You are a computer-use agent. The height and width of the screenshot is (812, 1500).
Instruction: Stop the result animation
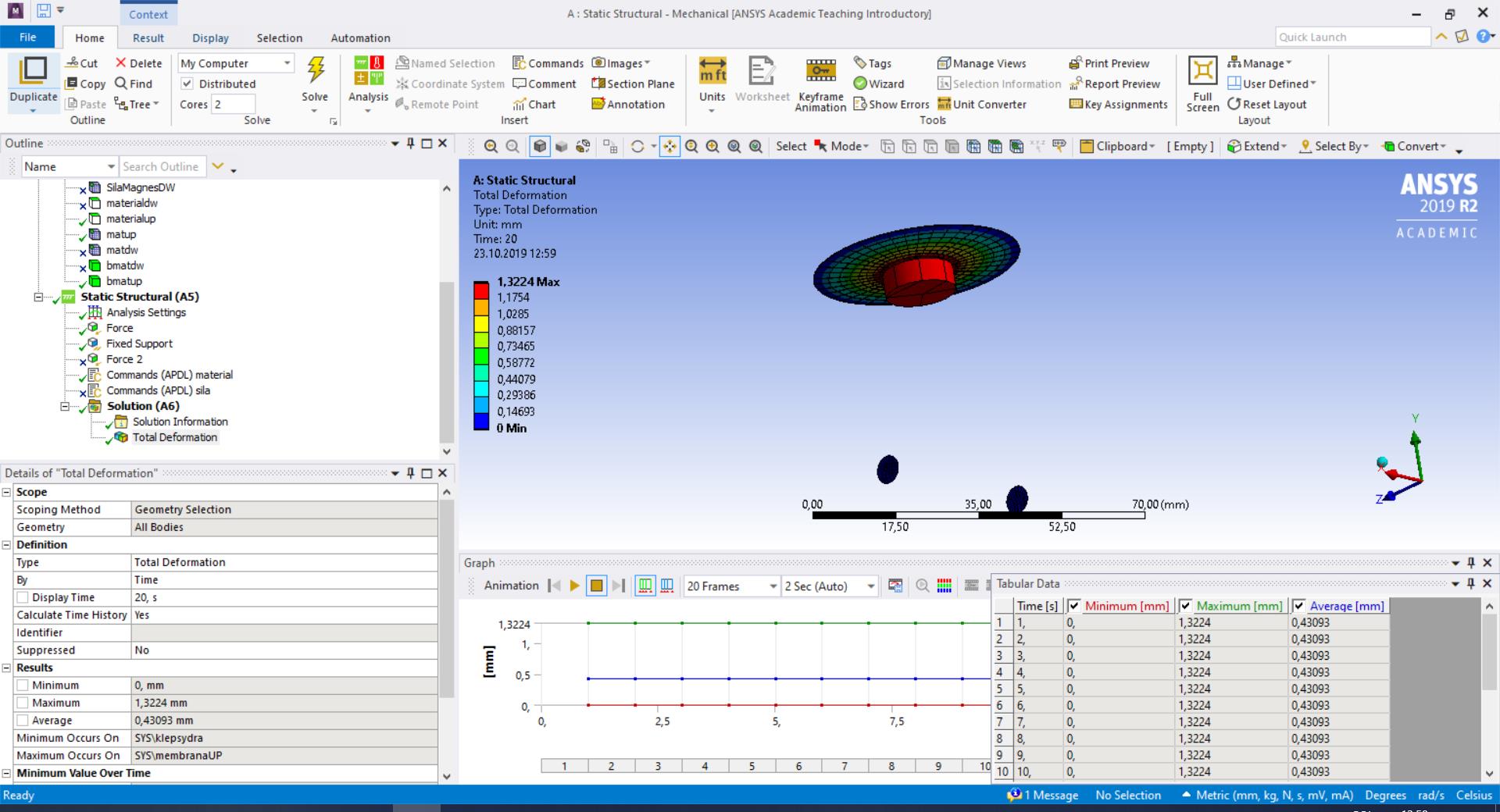[596, 586]
